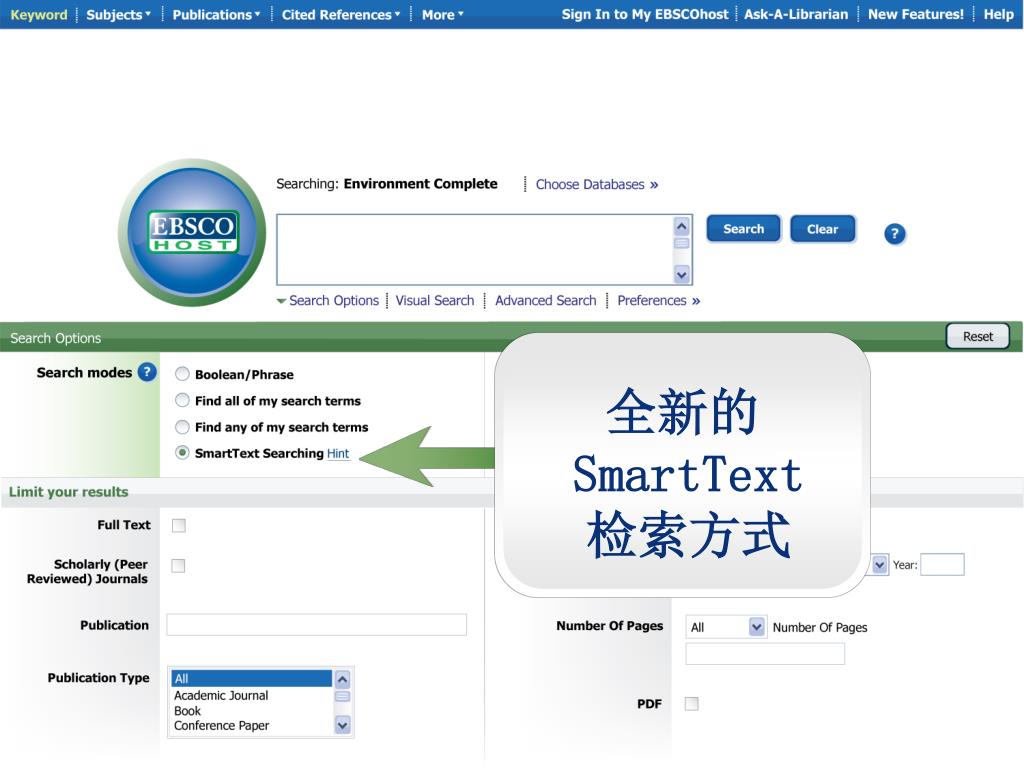The width and height of the screenshot is (1024, 768).
Task: Enable the Full Text limiter checkbox
Action: point(178,526)
